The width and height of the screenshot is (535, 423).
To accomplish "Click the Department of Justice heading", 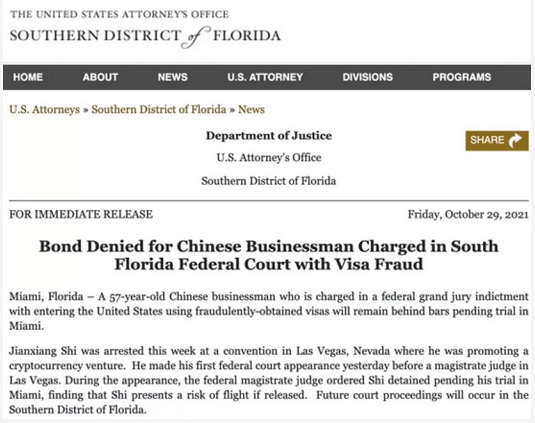I will 269,136.
